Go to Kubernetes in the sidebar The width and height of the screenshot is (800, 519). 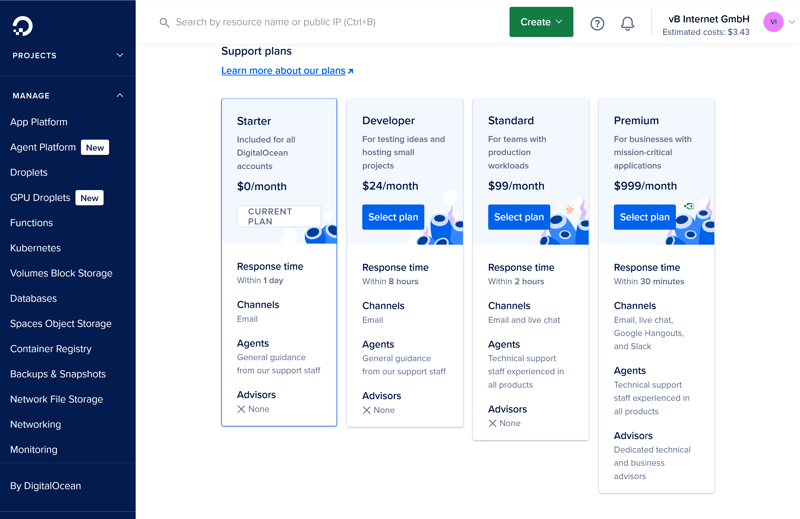point(35,248)
